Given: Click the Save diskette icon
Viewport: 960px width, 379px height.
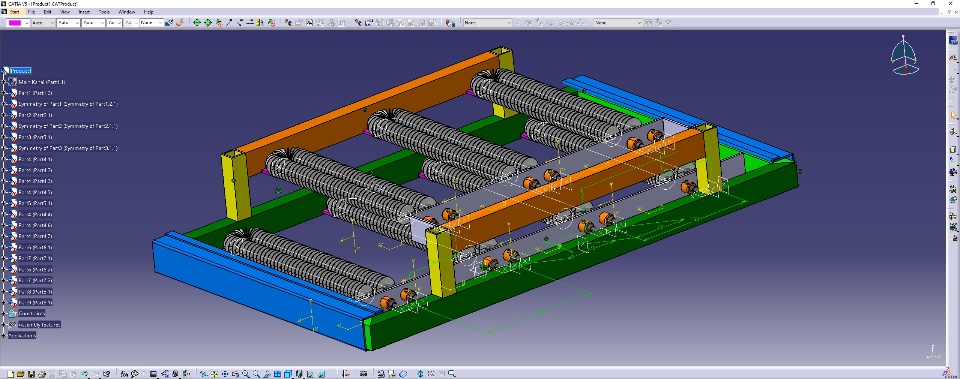Looking at the screenshot, I should click(x=31, y=373).
